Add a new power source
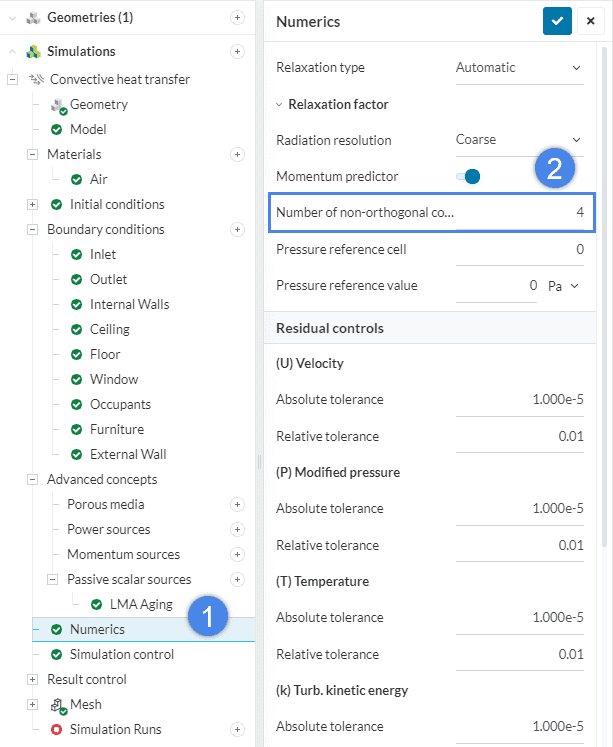This screenshot has height=747, width=613. [x=237, y=529]
